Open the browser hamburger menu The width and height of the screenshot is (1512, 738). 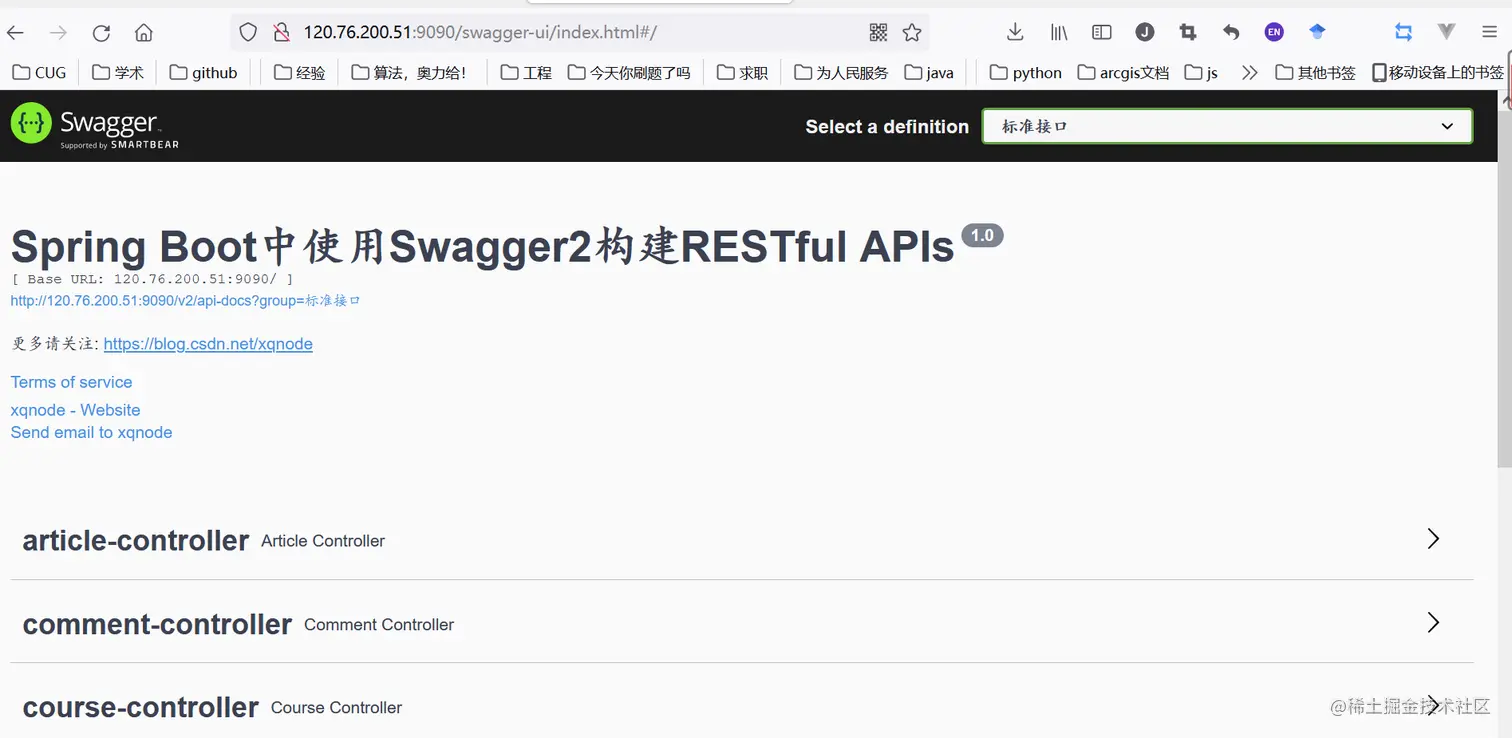tap(1489, 32)
